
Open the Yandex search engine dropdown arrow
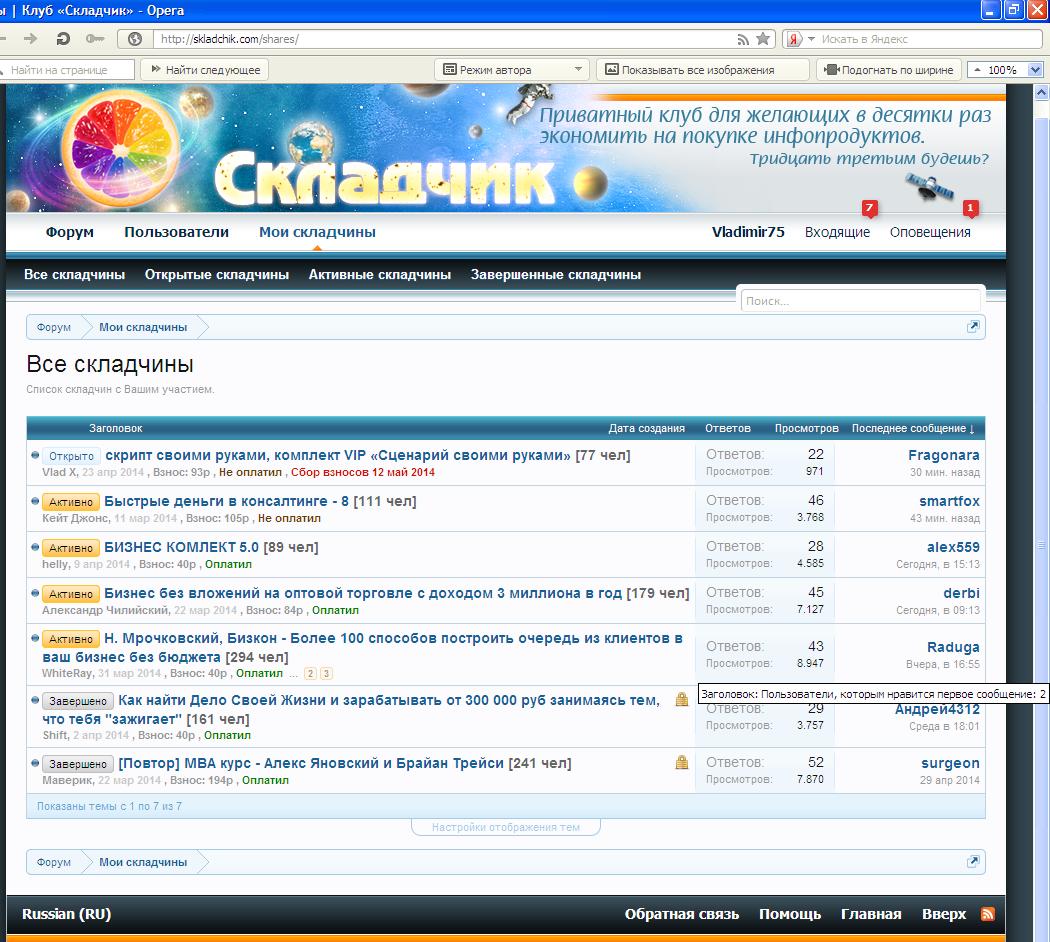coord(811,39)
